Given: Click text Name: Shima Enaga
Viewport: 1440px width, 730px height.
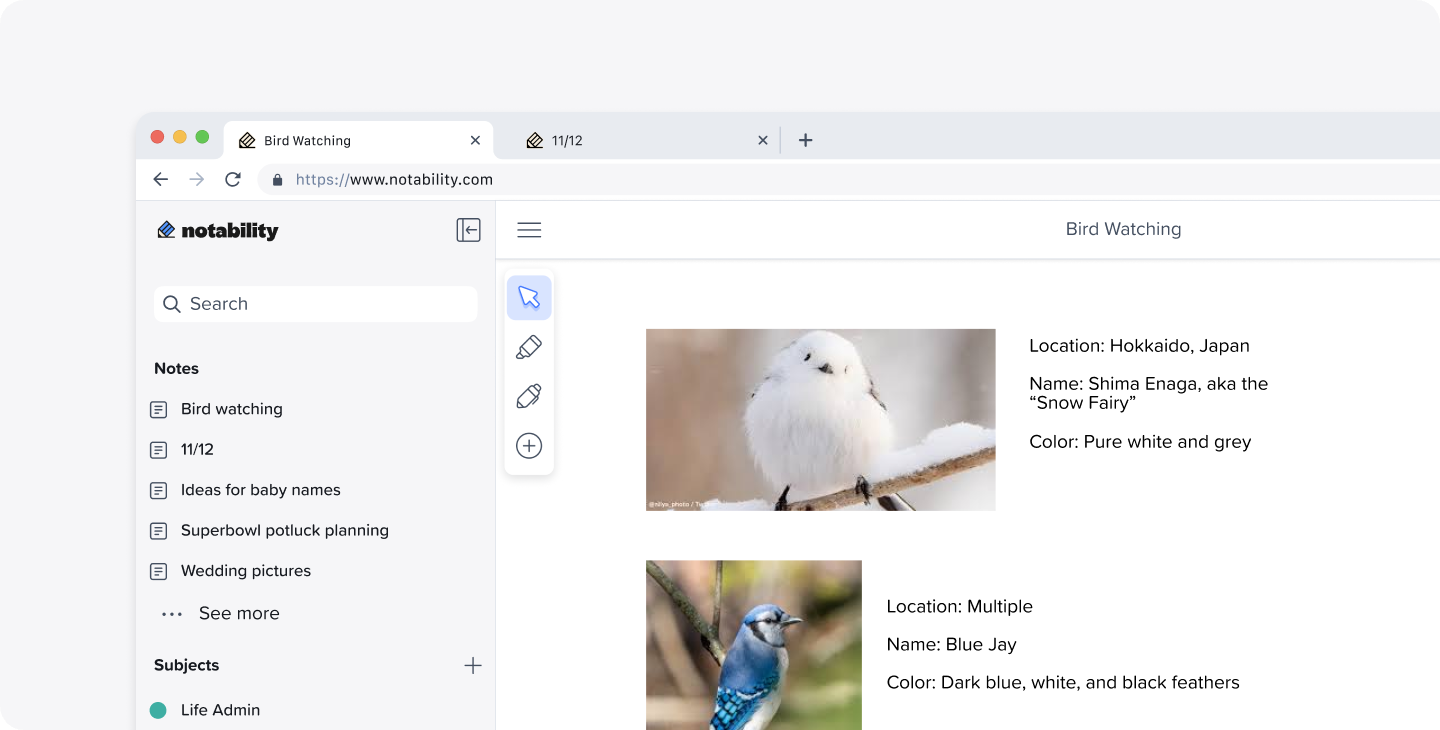Looking at the screenshot, I should click(1148, 393).
